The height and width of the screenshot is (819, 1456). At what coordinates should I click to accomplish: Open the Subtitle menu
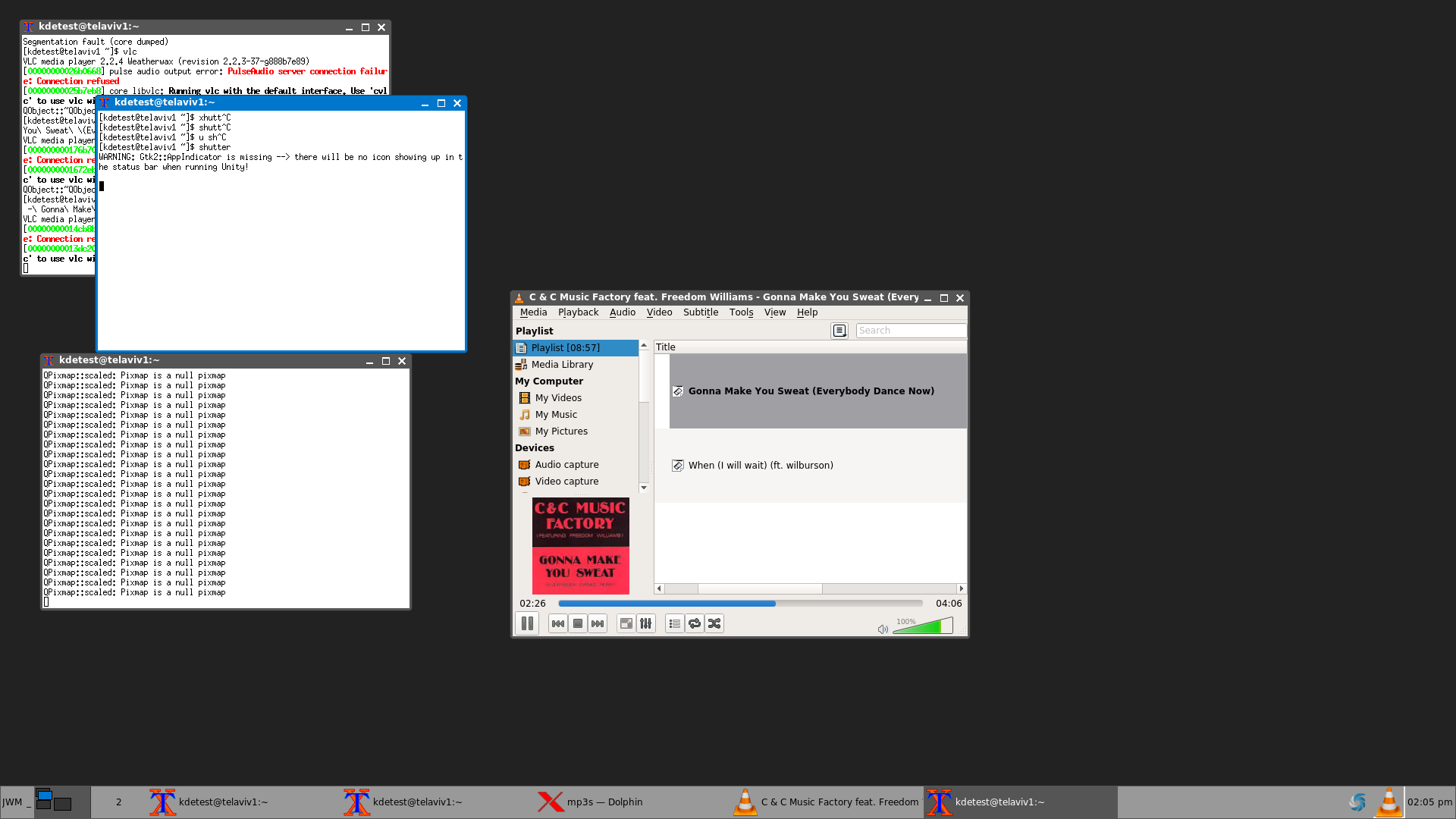coord(701,312)
